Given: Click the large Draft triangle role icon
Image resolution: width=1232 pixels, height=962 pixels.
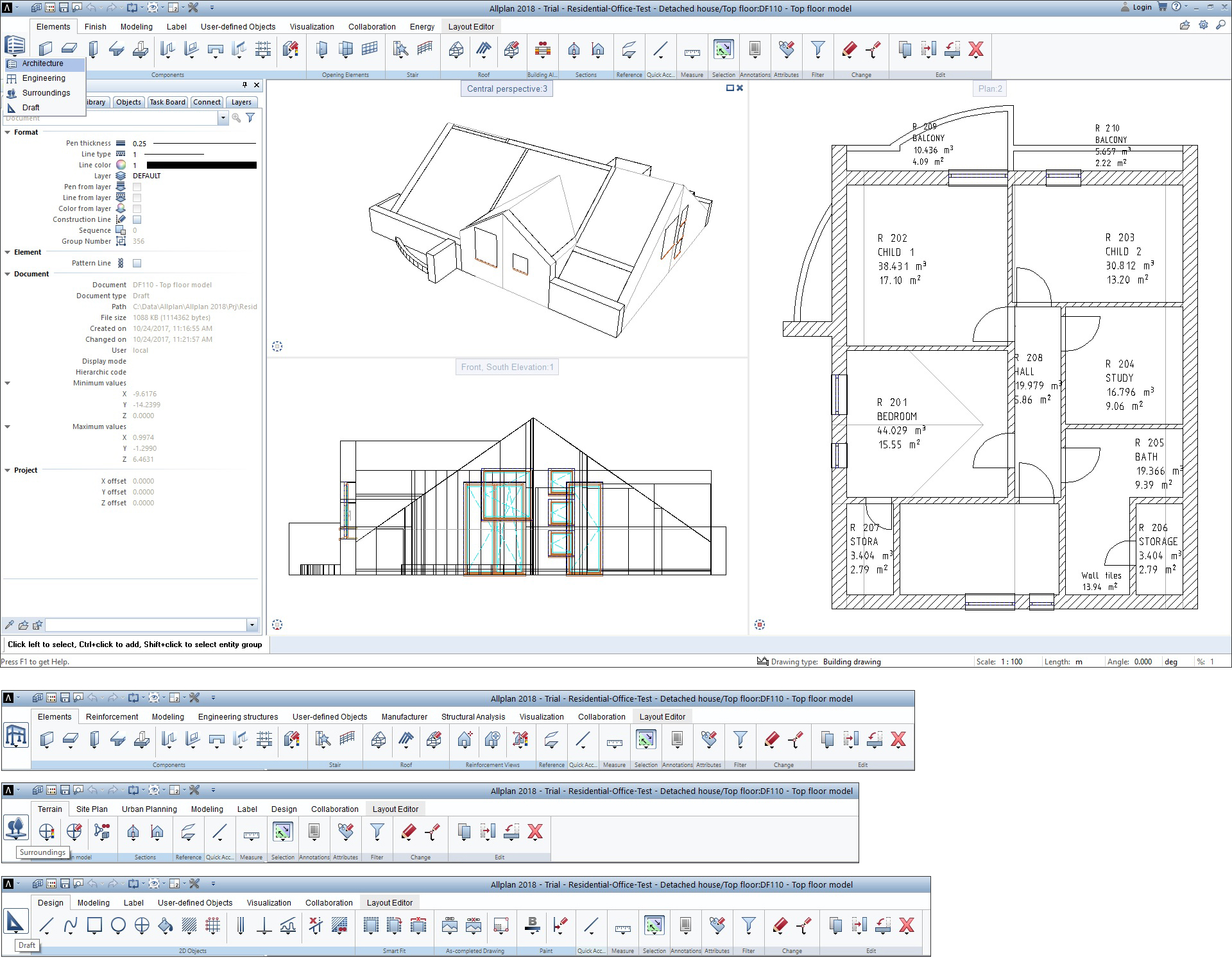Looking at the screenshot, I should [x=15, y=922].
